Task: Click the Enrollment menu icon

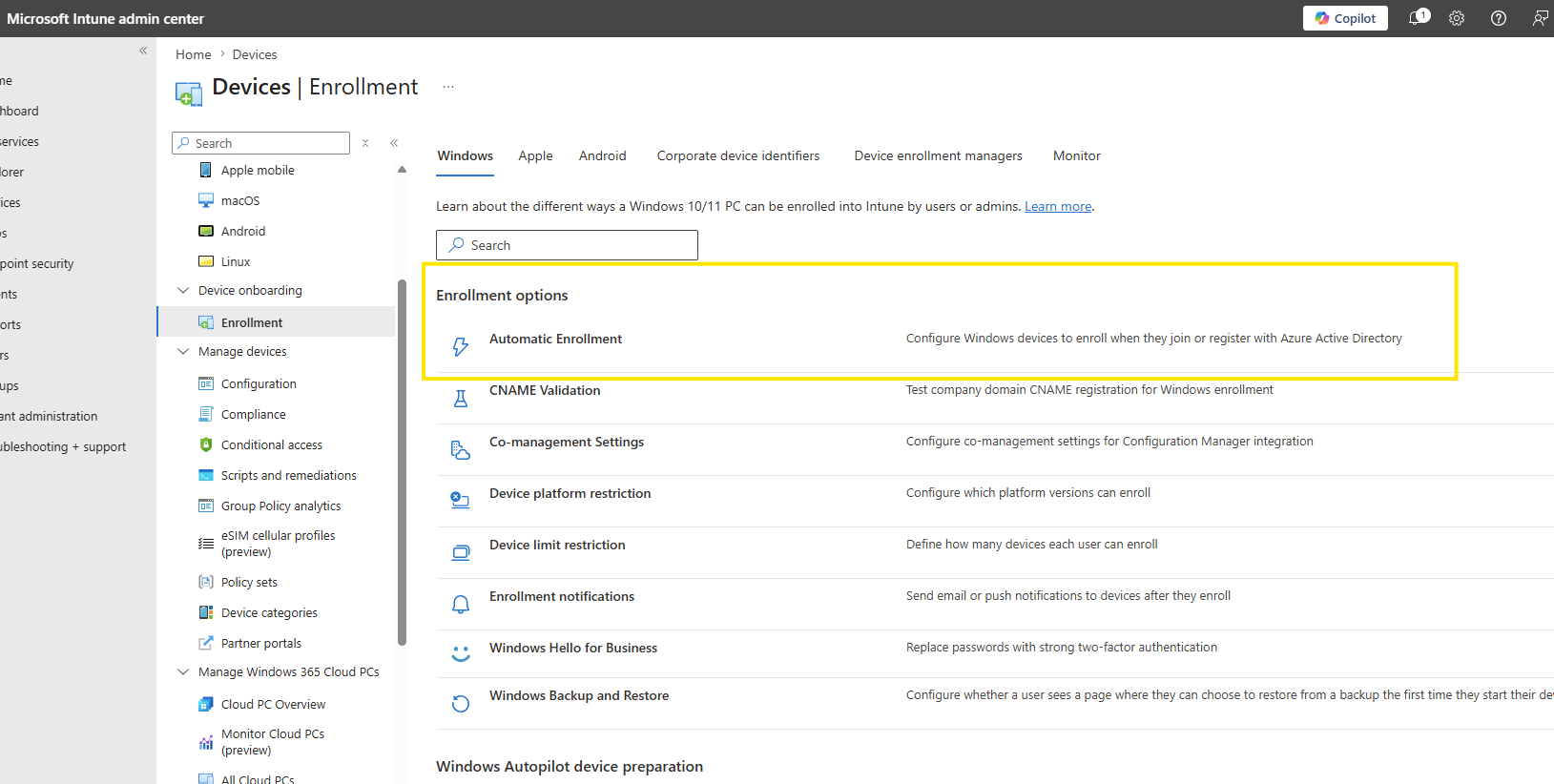Action: pyautogui.click(x=205, y=322)
